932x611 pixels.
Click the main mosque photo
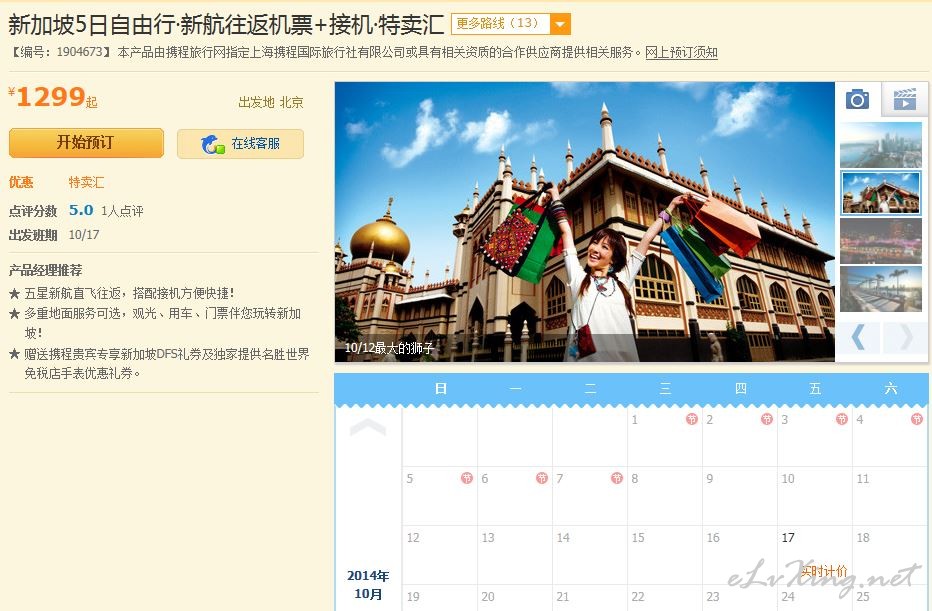pos(585,222)
